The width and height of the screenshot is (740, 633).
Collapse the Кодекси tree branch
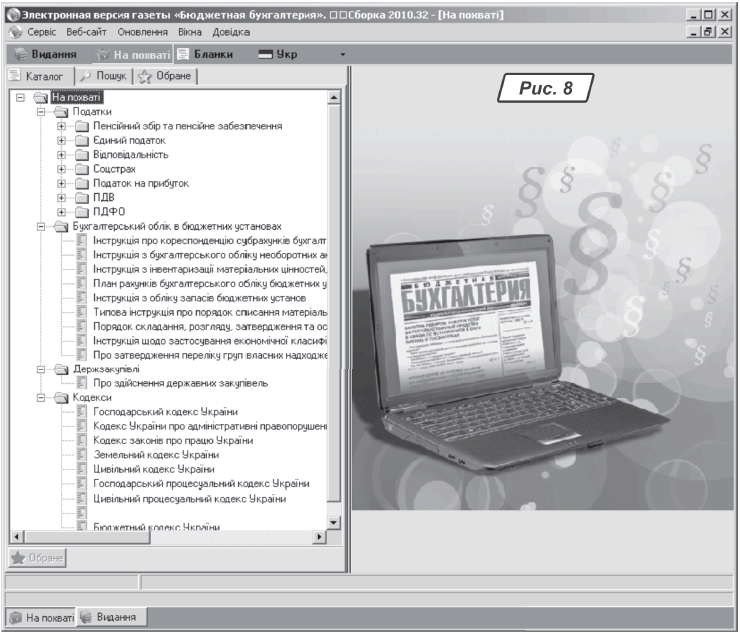[x=43, y=397]
